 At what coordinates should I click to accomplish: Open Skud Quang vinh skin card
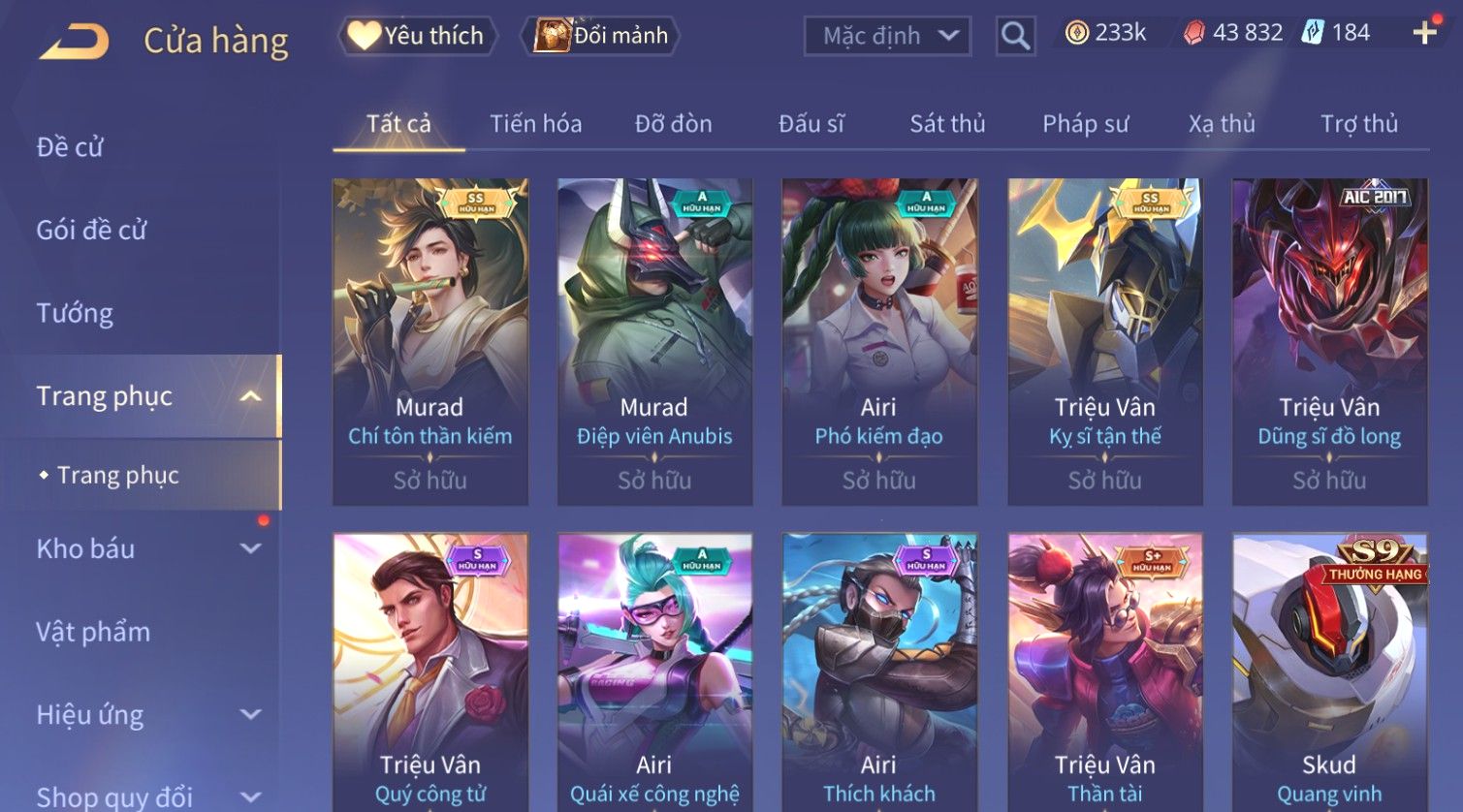(x=1329, y=672)
